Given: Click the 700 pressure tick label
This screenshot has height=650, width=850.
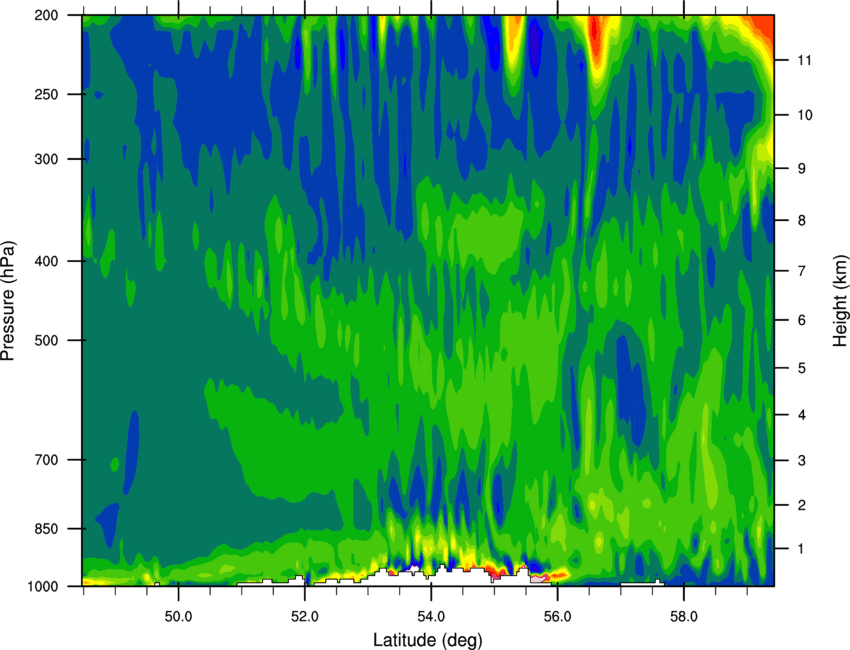Looking at the screenshot, I should 47,460.
